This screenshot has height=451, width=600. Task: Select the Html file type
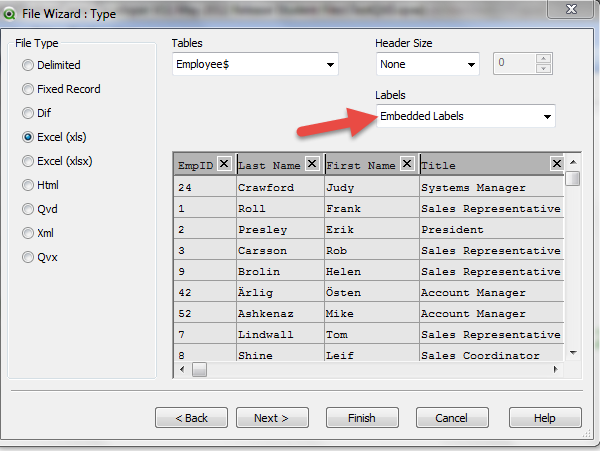[x=40, y=185]
